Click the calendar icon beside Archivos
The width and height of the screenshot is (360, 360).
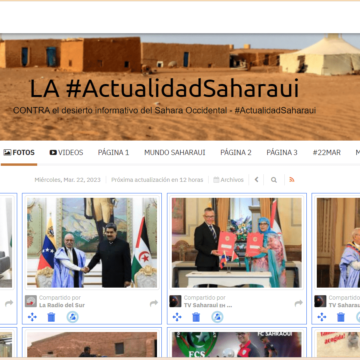(216, 180)
